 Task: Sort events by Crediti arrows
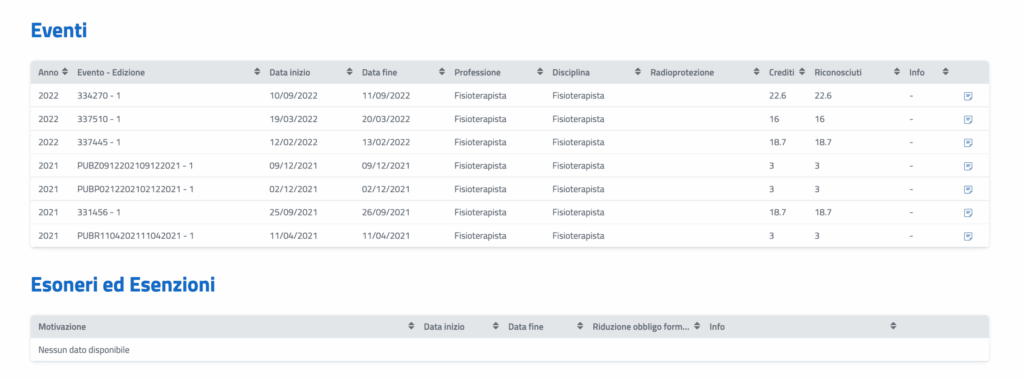click(x=802, y=72)
